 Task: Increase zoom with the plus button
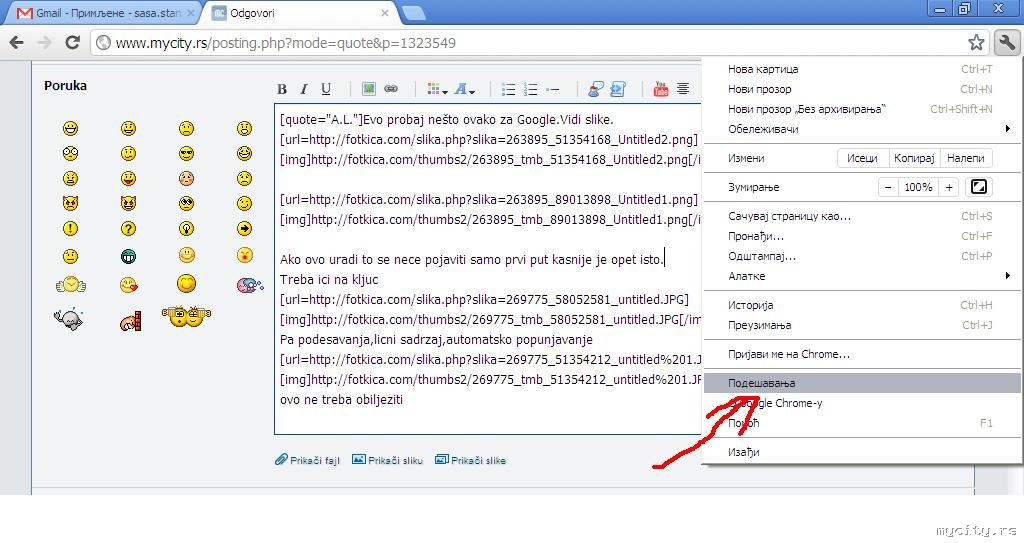(949, 187)
